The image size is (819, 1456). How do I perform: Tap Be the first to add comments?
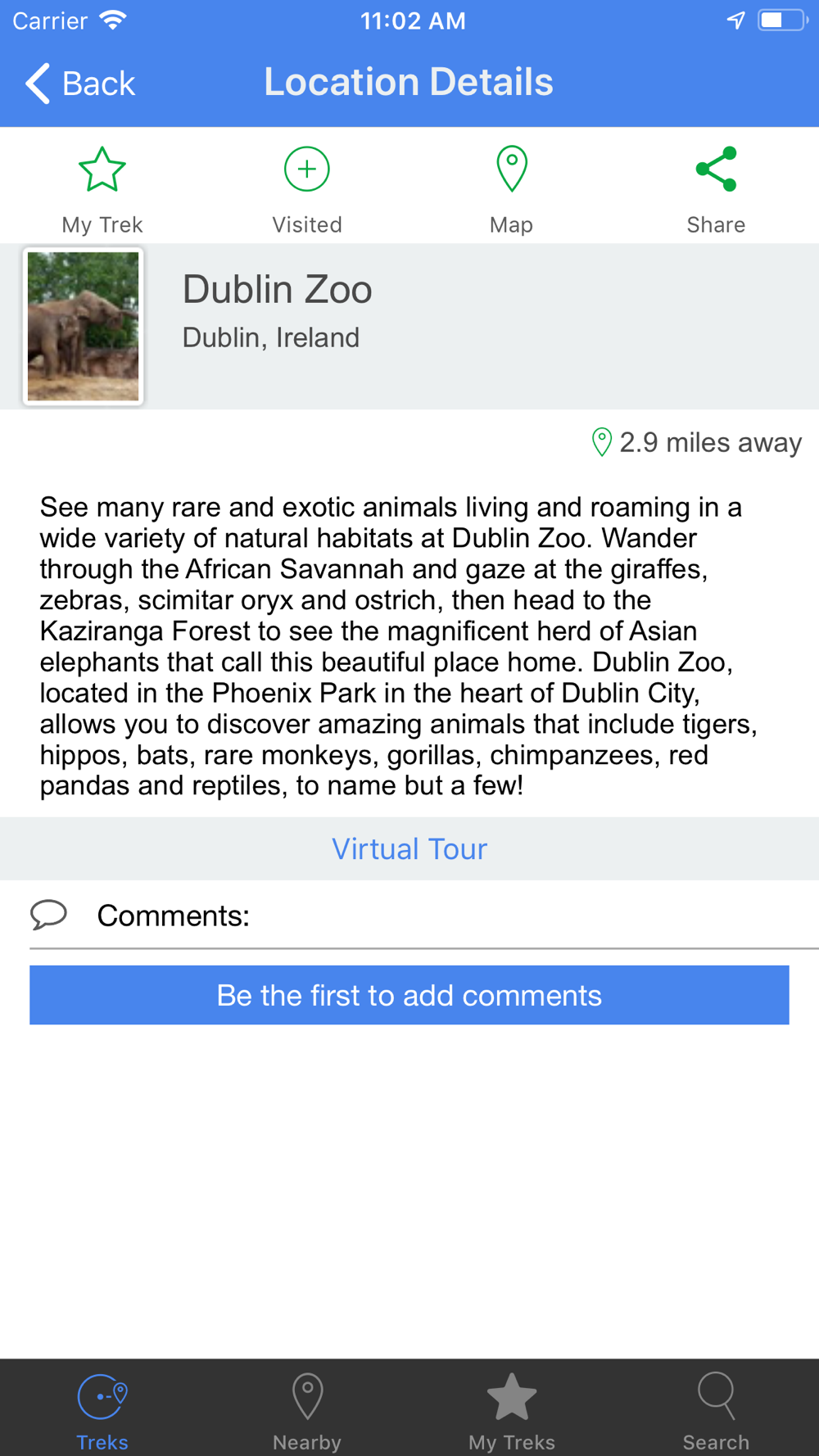[x=409, y=995]
